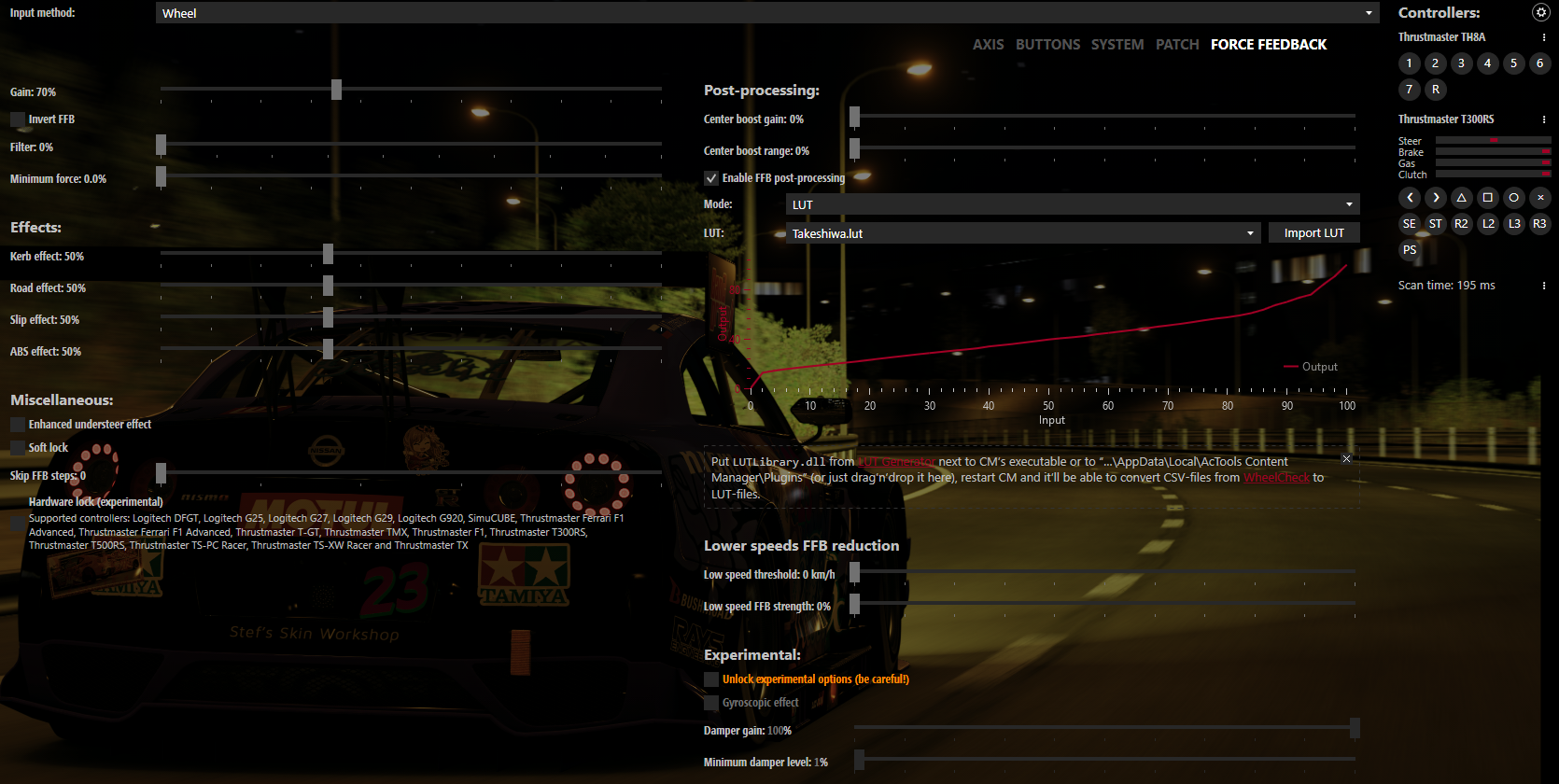
Task: Click the PS button indicator
Action: (1410, 250)
